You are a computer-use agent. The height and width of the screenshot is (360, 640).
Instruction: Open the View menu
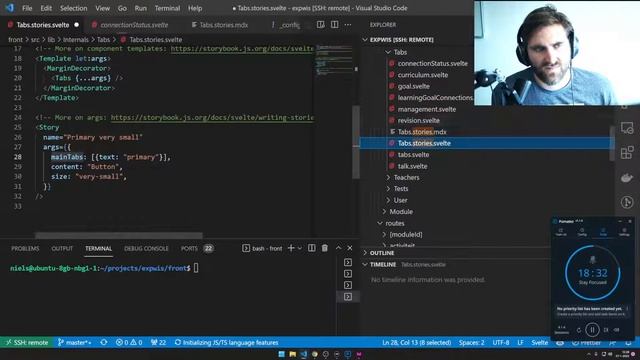tap(102, 8)
